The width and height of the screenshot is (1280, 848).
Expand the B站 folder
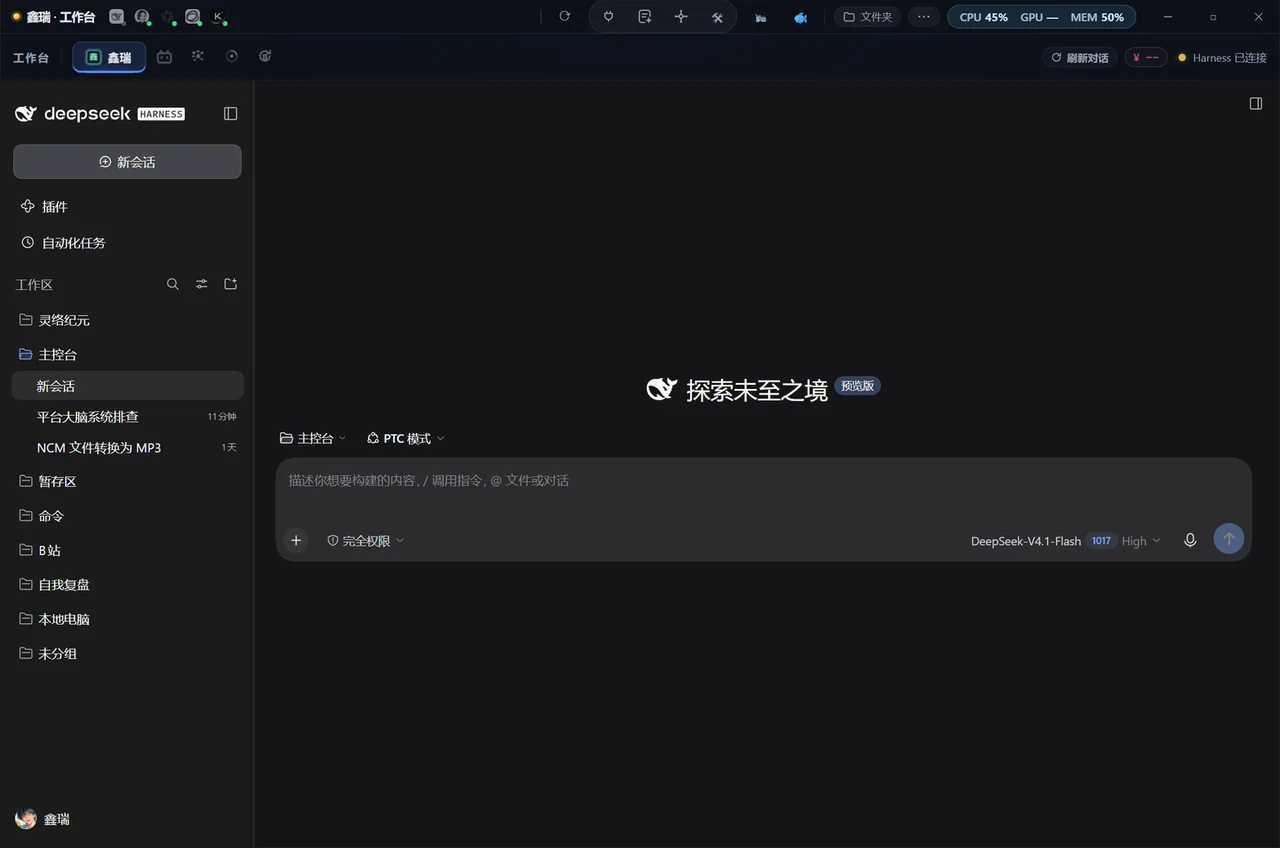pos(127,551)
